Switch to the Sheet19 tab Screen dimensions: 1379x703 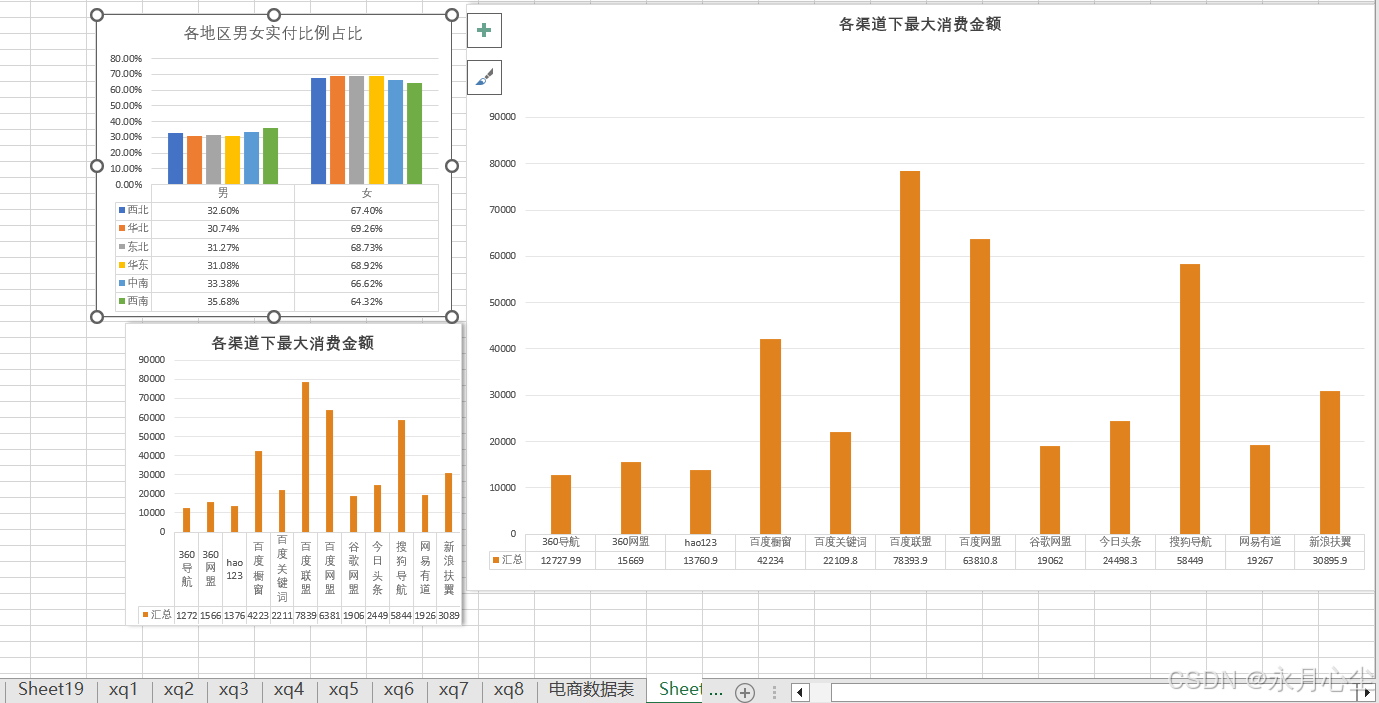(x=51, y=689)
